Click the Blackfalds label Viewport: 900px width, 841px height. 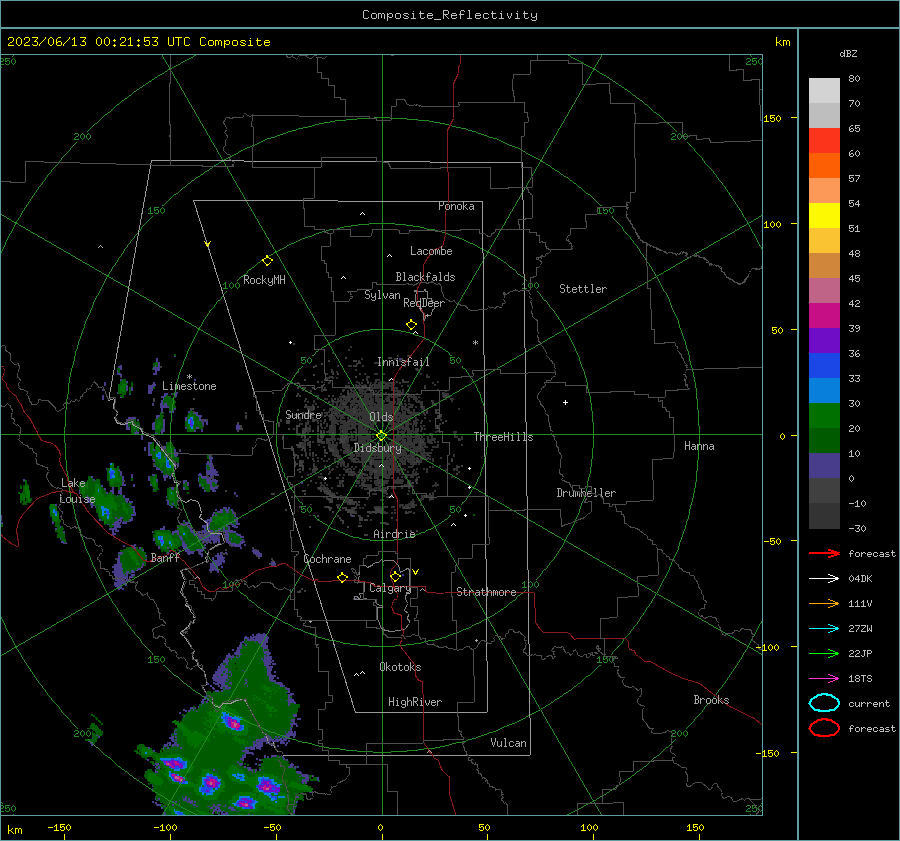425,277
